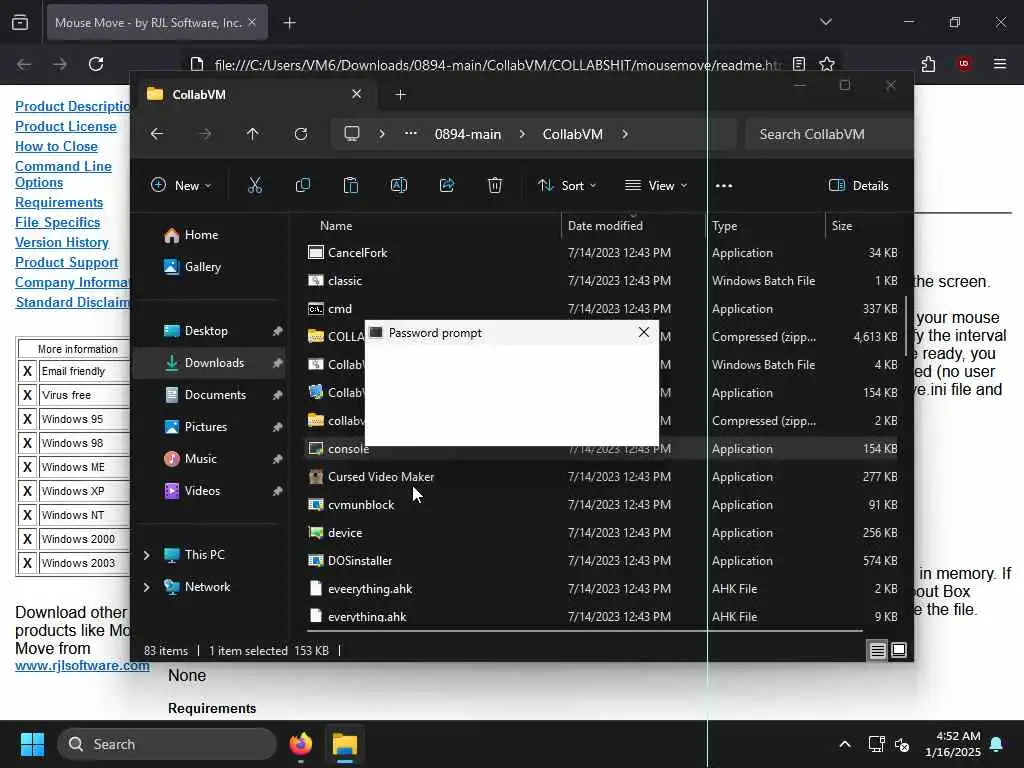Click the Copy icon in Explorer toolbar

pyautogui.click(x=302, y=185)
